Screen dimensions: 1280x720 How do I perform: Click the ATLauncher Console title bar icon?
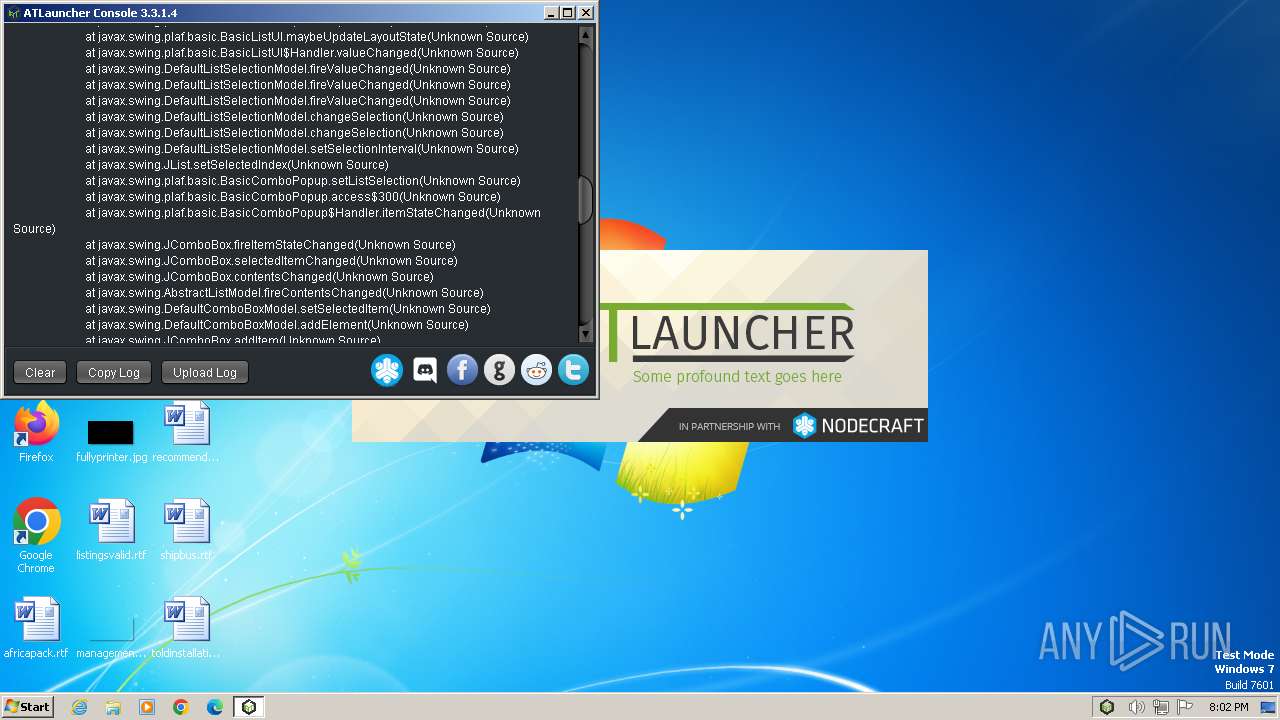[x=13, y=13]
